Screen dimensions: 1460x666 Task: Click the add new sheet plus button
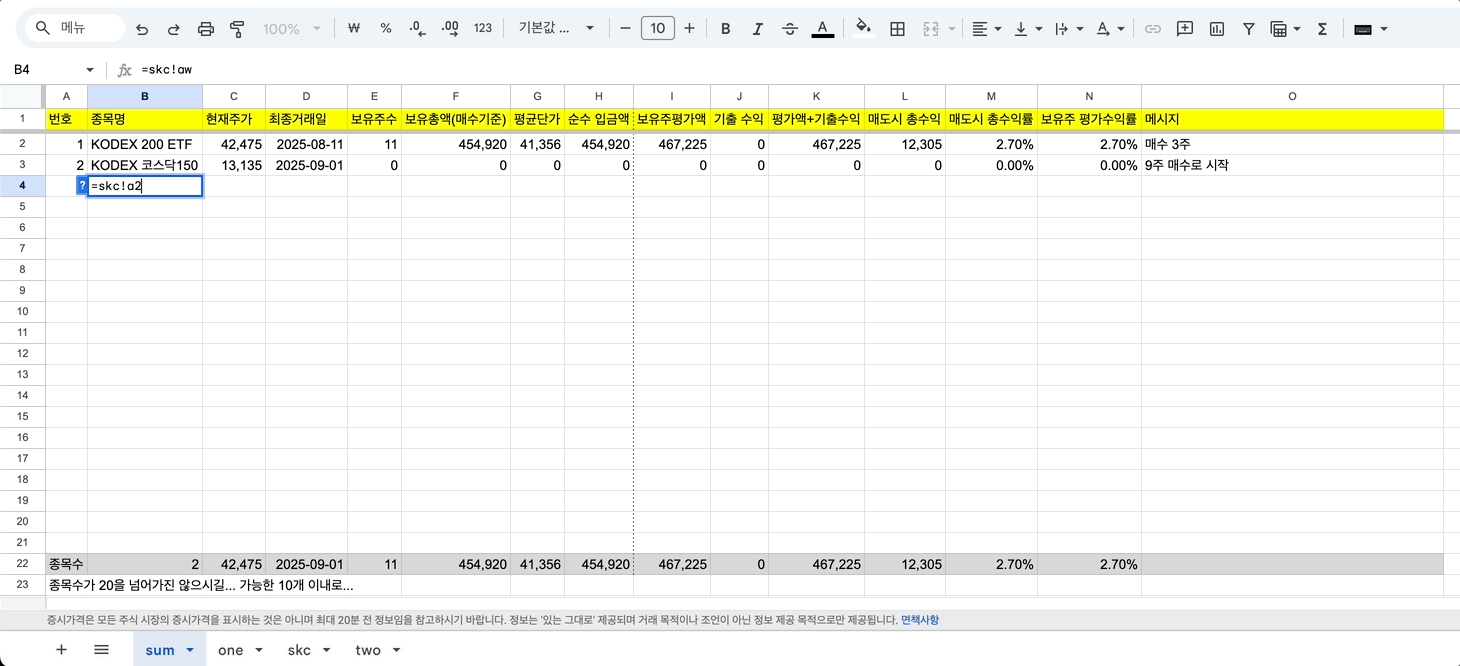point(61,650)
